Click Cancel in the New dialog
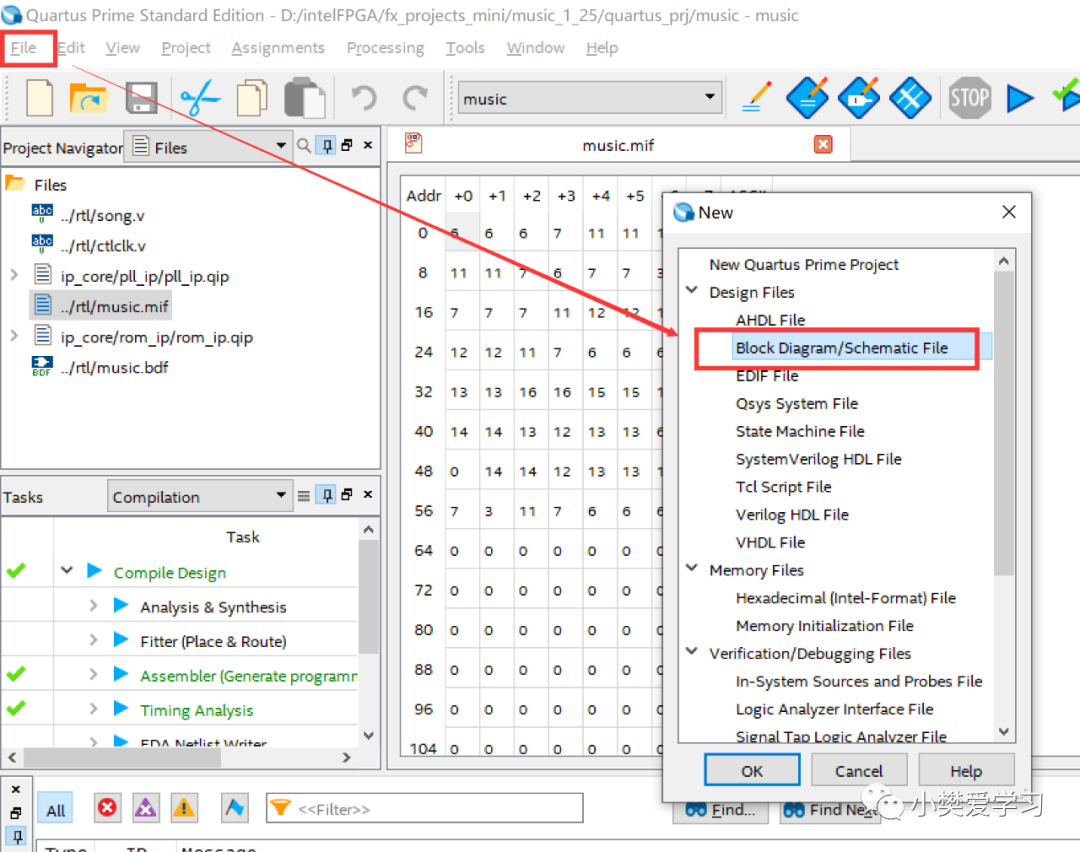The image size is (1080, 852). click(x=859, y=770)
